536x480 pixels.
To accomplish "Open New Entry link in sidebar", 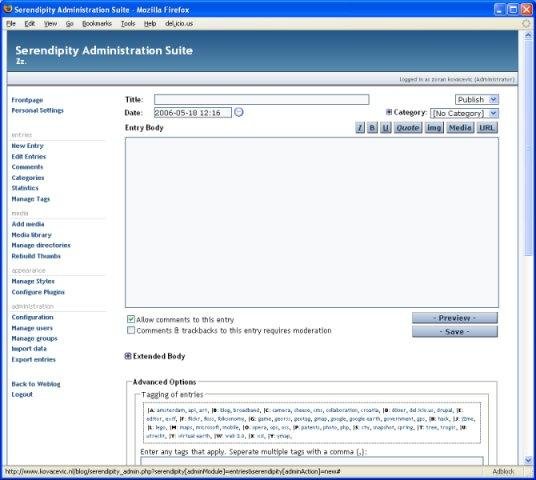I will coord(28,146).
